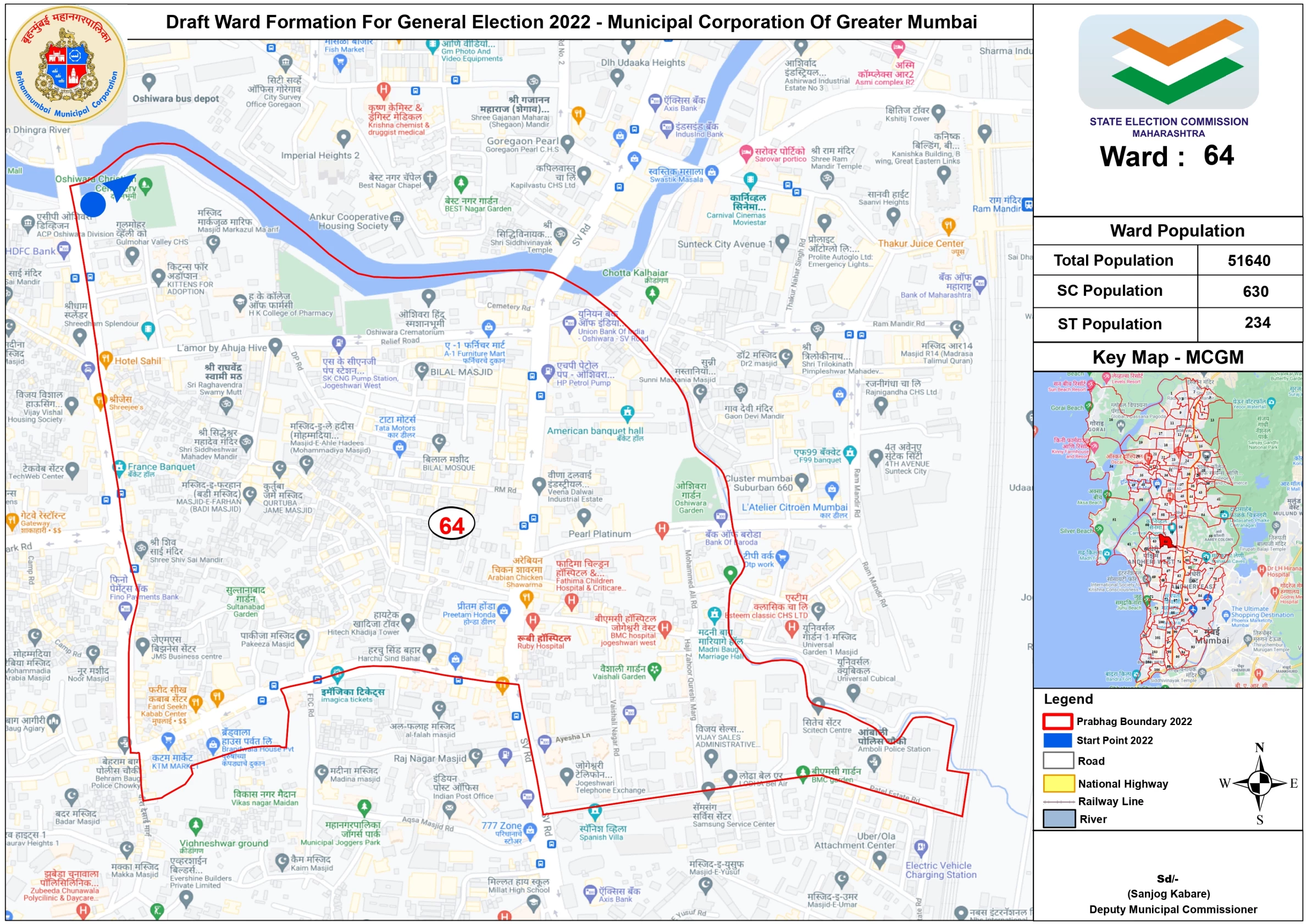Click the American banquet hall label
The height and width of the screenshot is (924, 1307).
(595, 431)
